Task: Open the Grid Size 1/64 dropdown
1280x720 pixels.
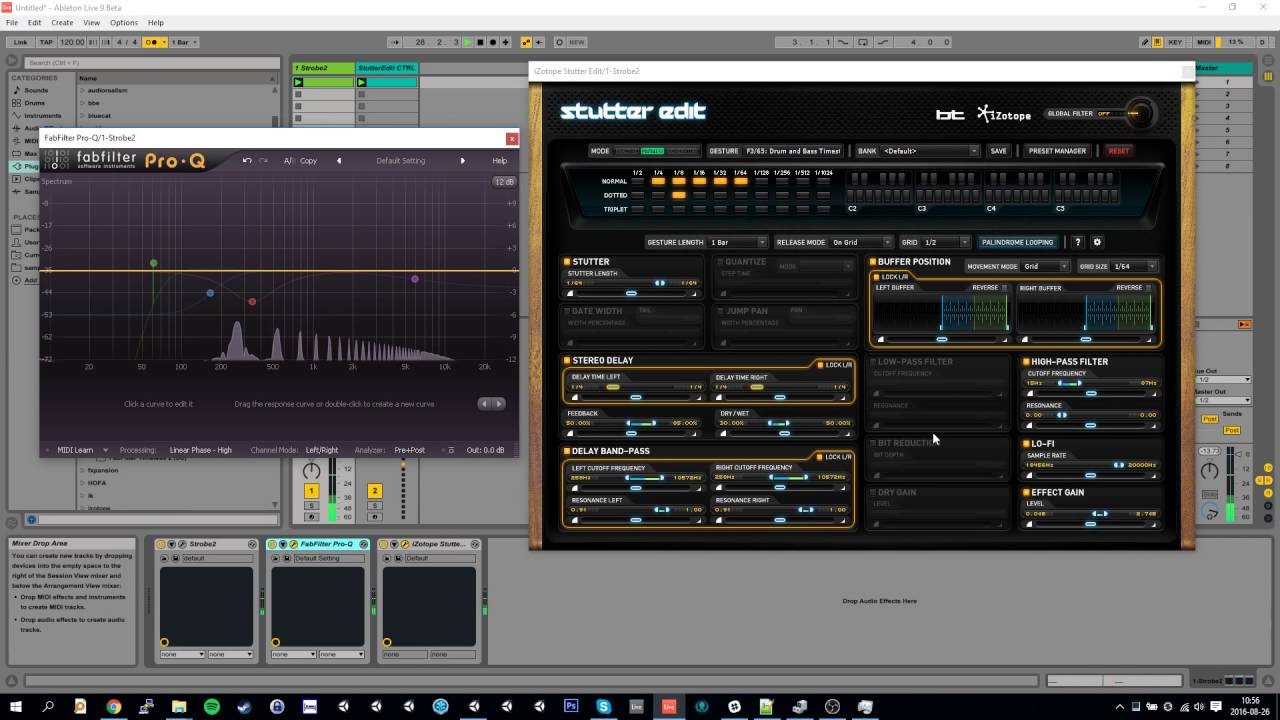Action: click(1134, 266)
